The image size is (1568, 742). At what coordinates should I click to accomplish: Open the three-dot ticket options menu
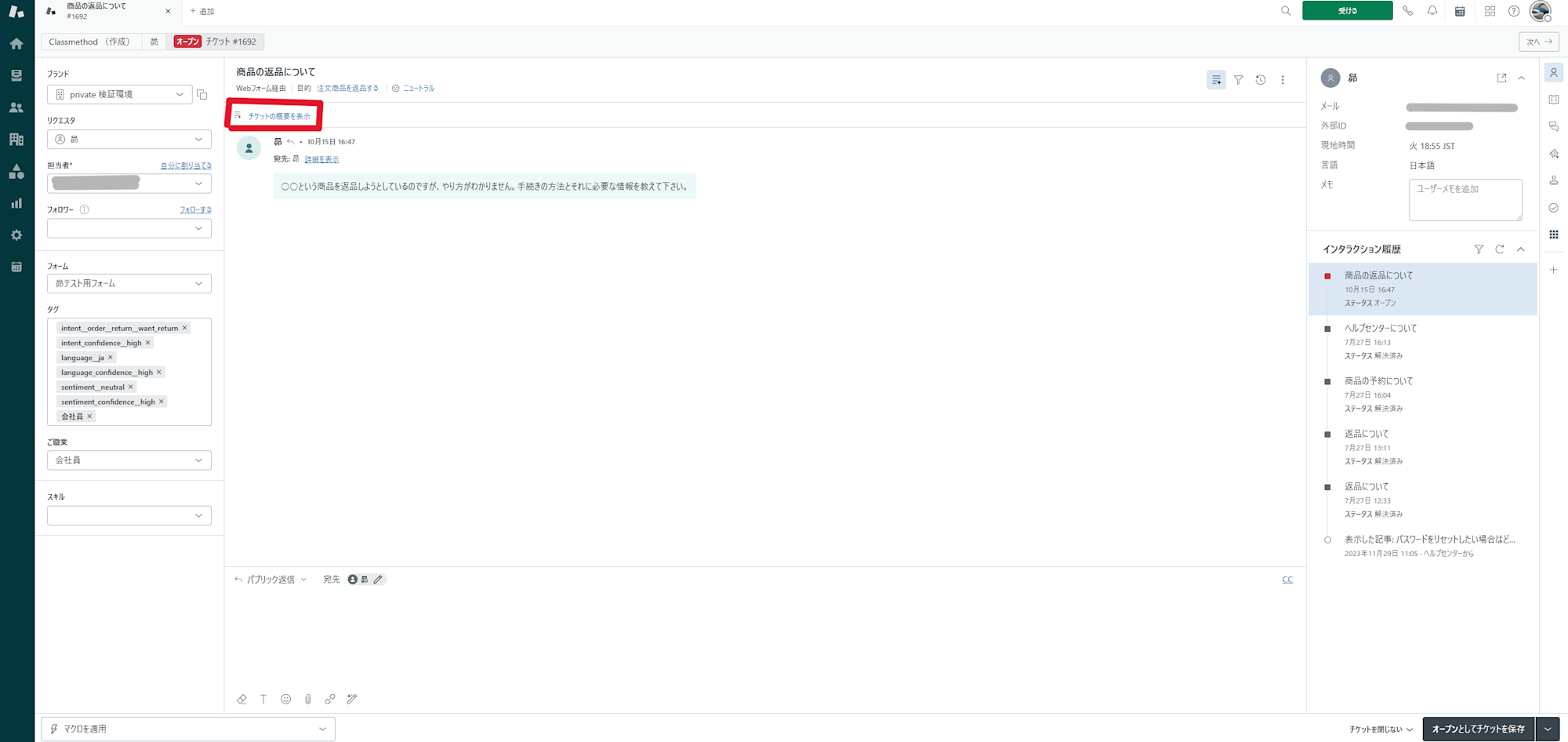[x=1283, y=80]
